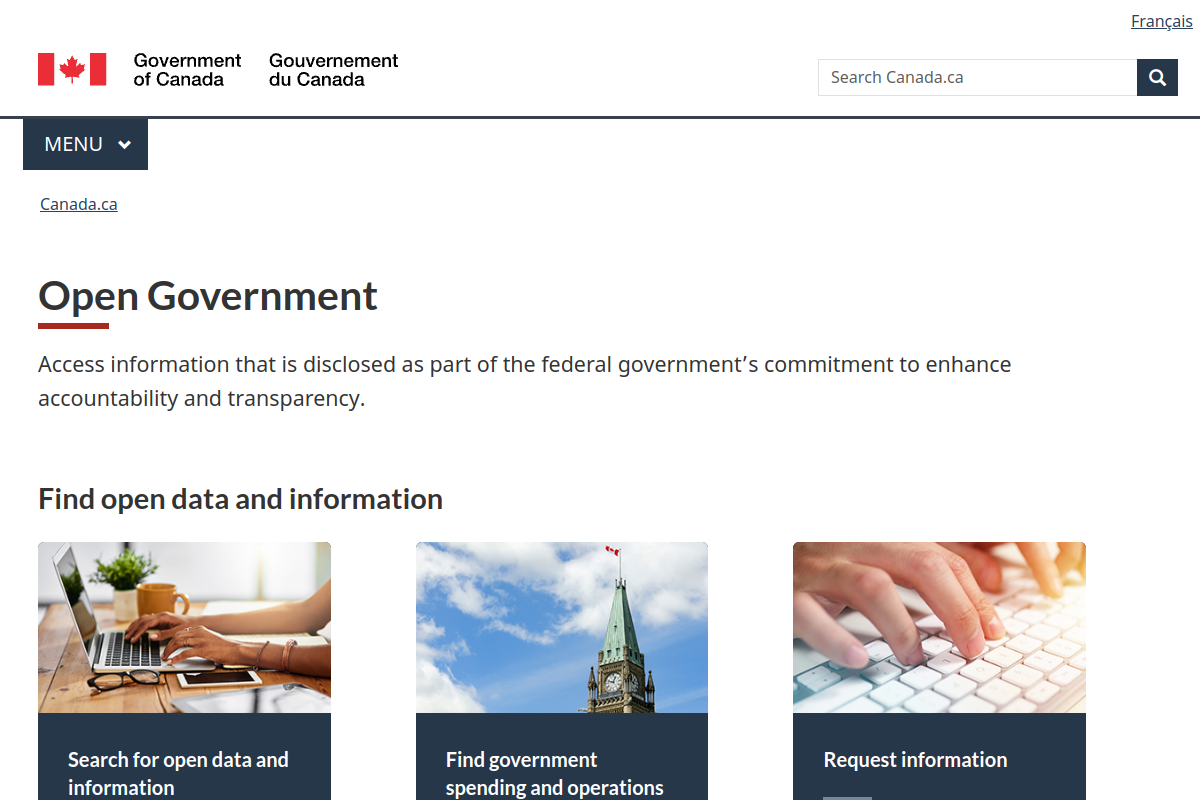Image resolution: width=1200 pixels, height=800 pixels.
Task: Open the laptop typing card image
Action: coord(184,628)
